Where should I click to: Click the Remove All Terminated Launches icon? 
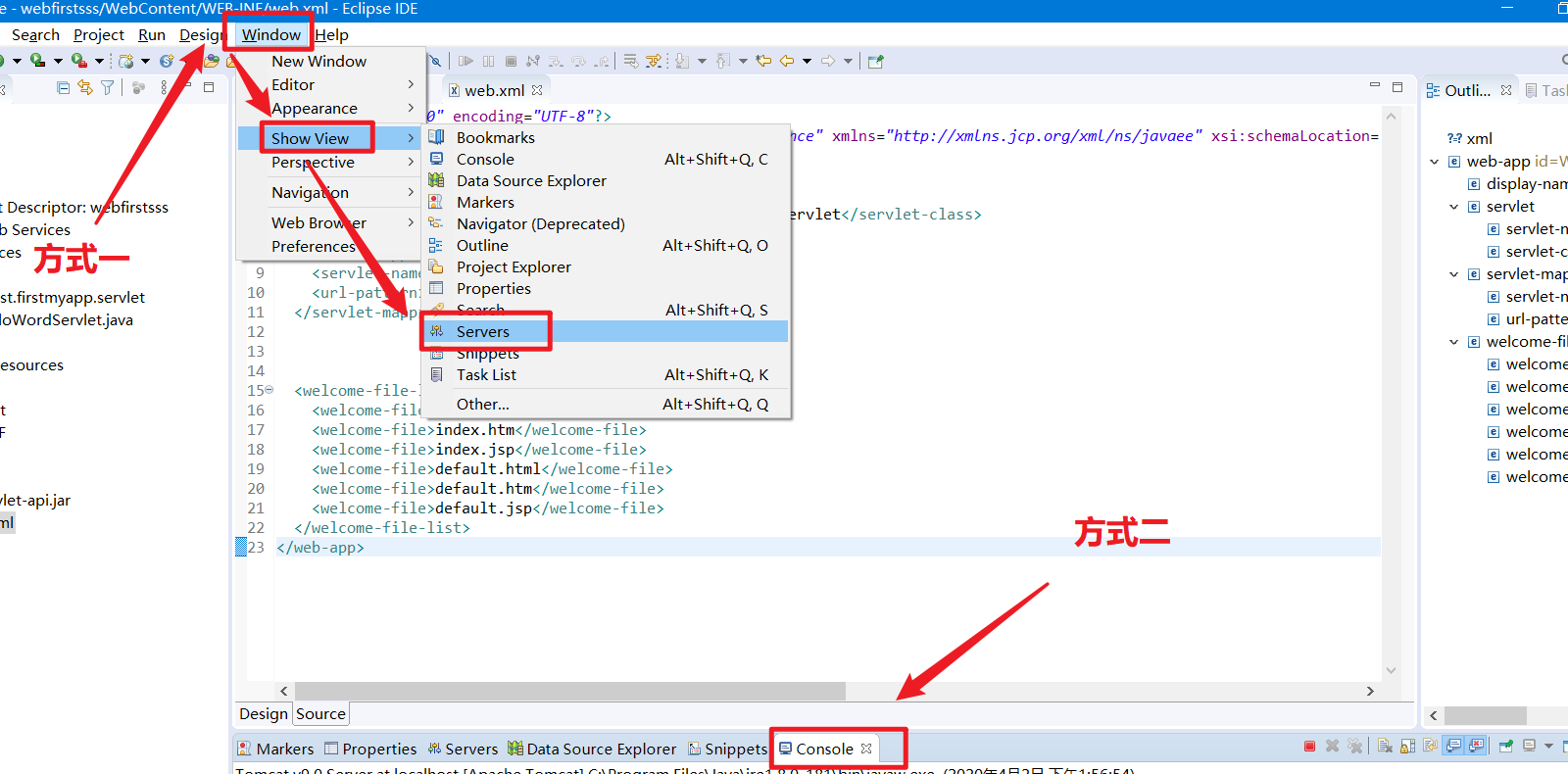pos(1354,747)
